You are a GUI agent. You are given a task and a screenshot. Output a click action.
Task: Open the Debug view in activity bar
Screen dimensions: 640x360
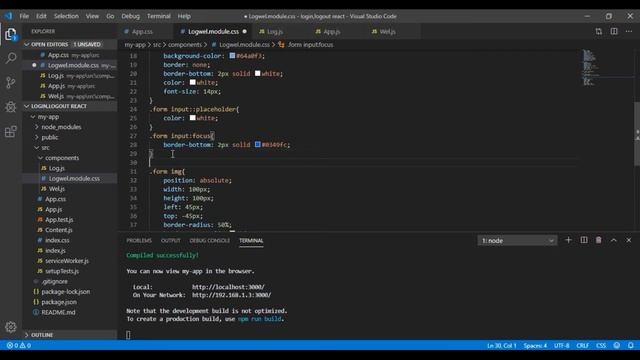[11, 107]
